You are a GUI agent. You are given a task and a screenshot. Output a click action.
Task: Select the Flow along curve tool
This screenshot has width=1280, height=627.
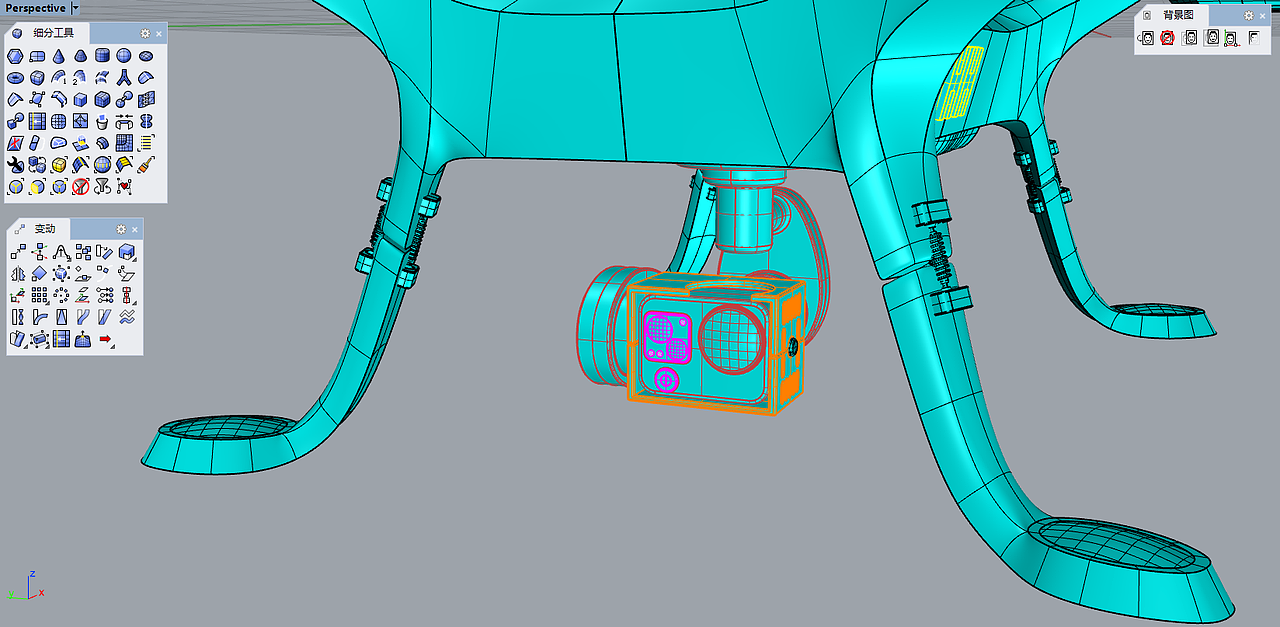83,316
